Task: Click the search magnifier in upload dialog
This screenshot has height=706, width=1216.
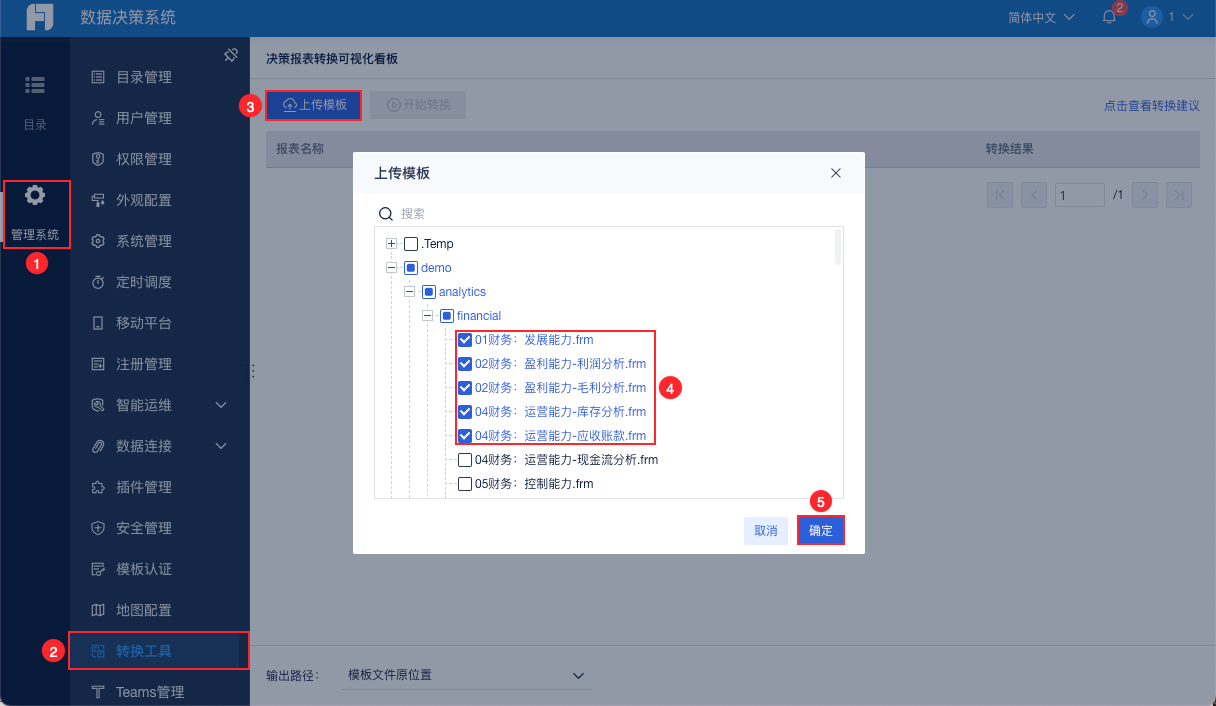Action: pyautogui.click(x=387, y=213)
